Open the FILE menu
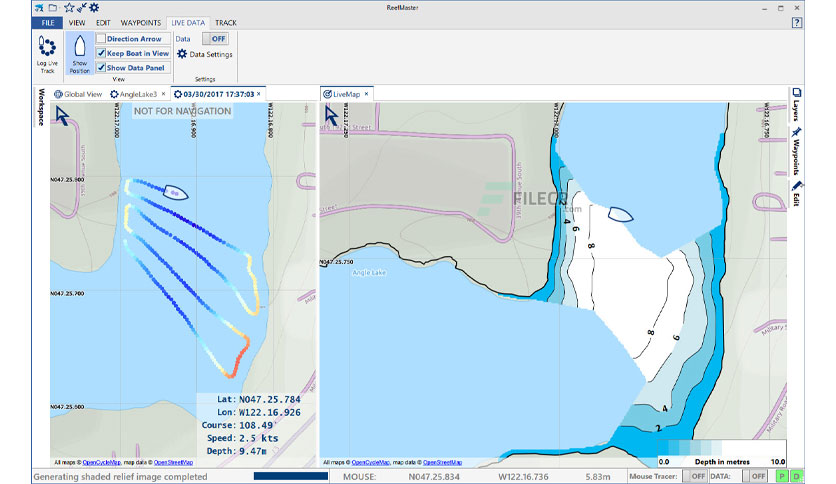Screen dimensions: 836x484 (47, 23)
